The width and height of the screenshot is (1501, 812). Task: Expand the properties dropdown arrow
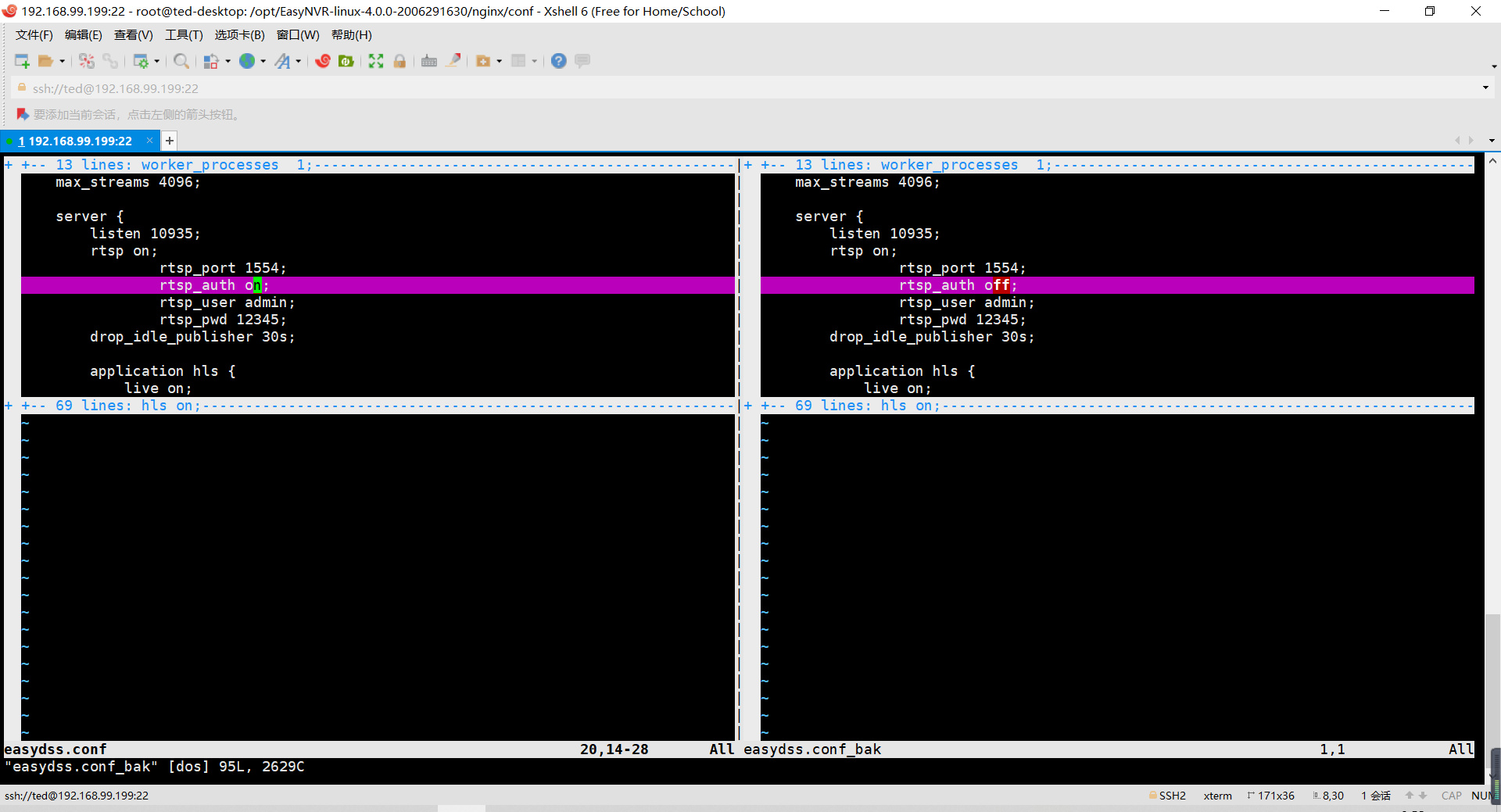point(157,61)
